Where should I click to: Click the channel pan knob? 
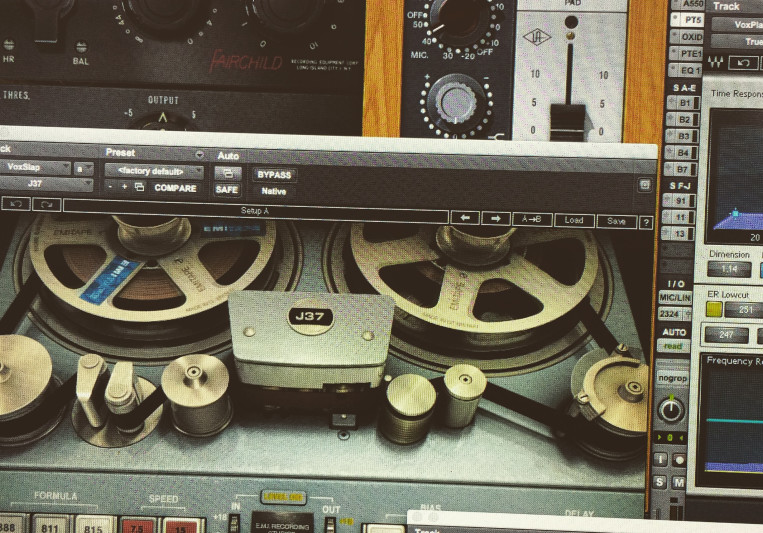pos(671,410)
